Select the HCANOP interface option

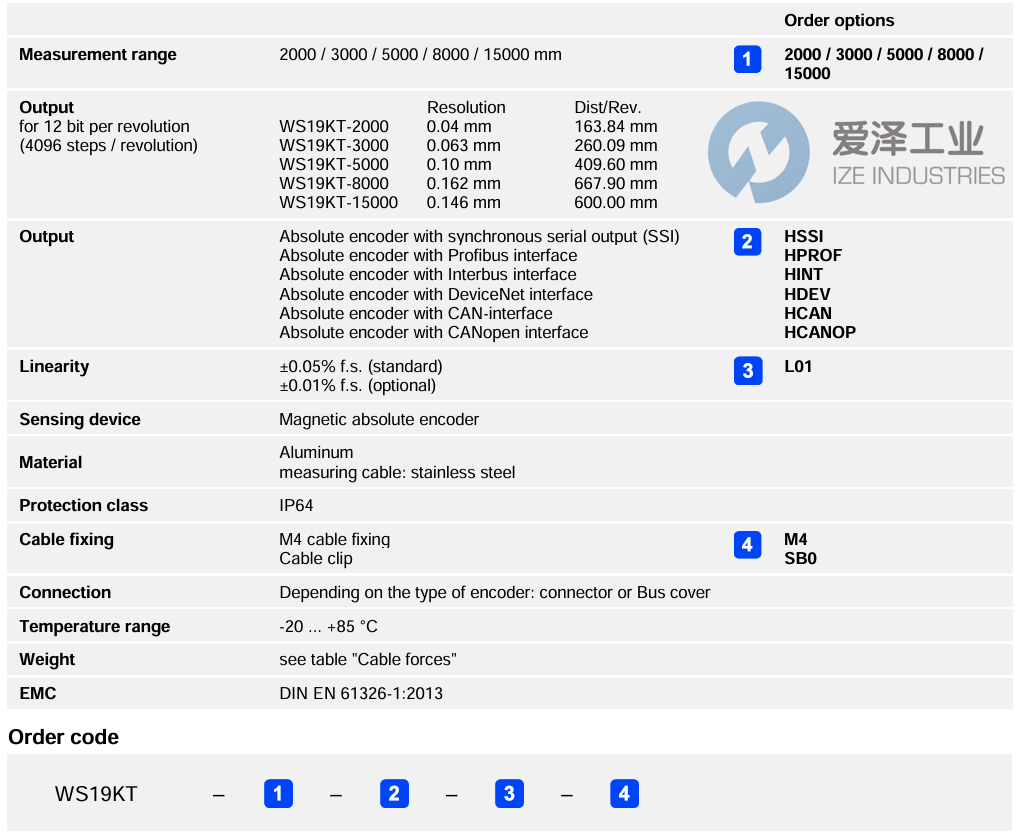tap(820, 332)
